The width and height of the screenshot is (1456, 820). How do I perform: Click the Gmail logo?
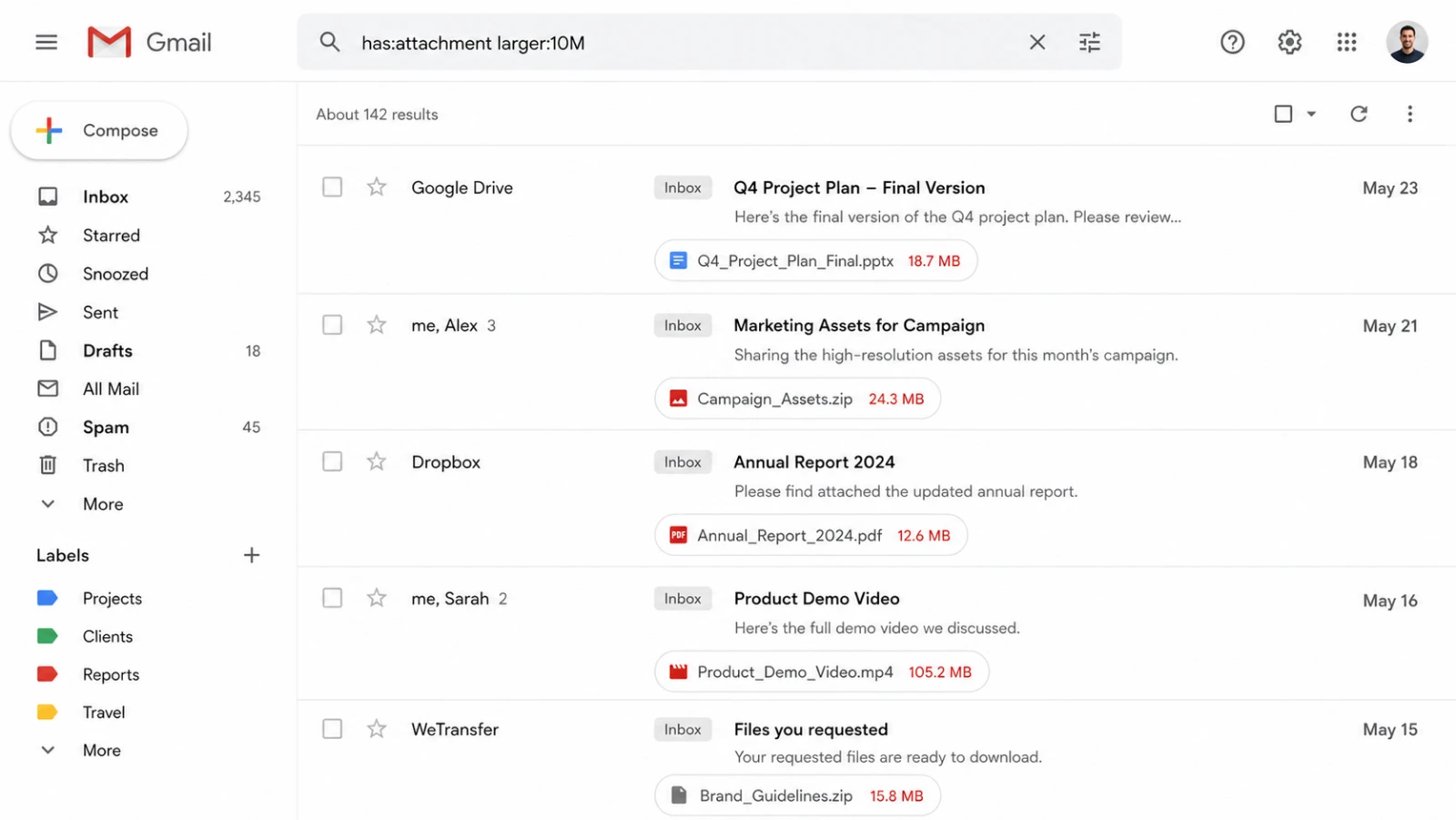tap(149, 42)
